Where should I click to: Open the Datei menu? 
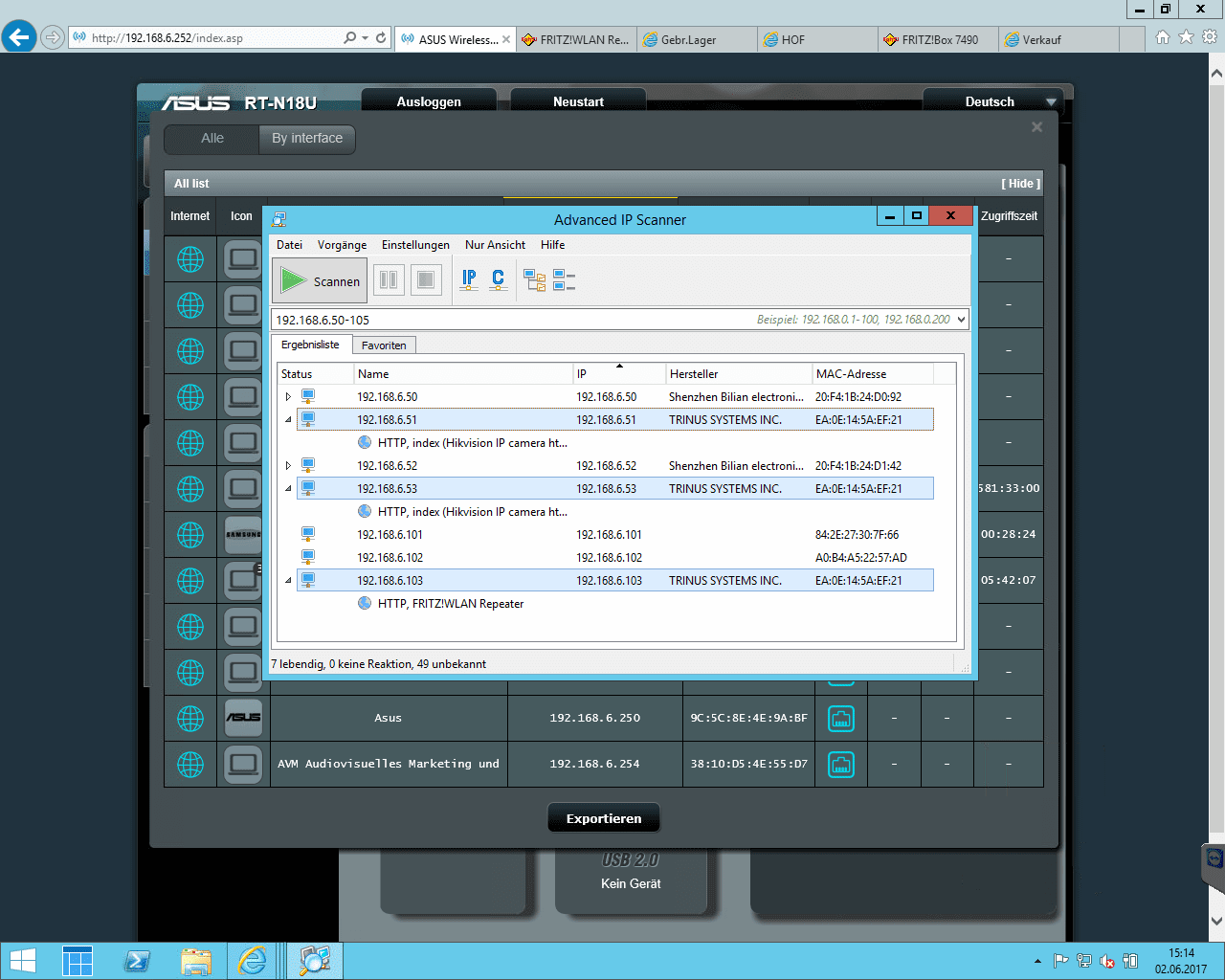(x=290, y=245)
